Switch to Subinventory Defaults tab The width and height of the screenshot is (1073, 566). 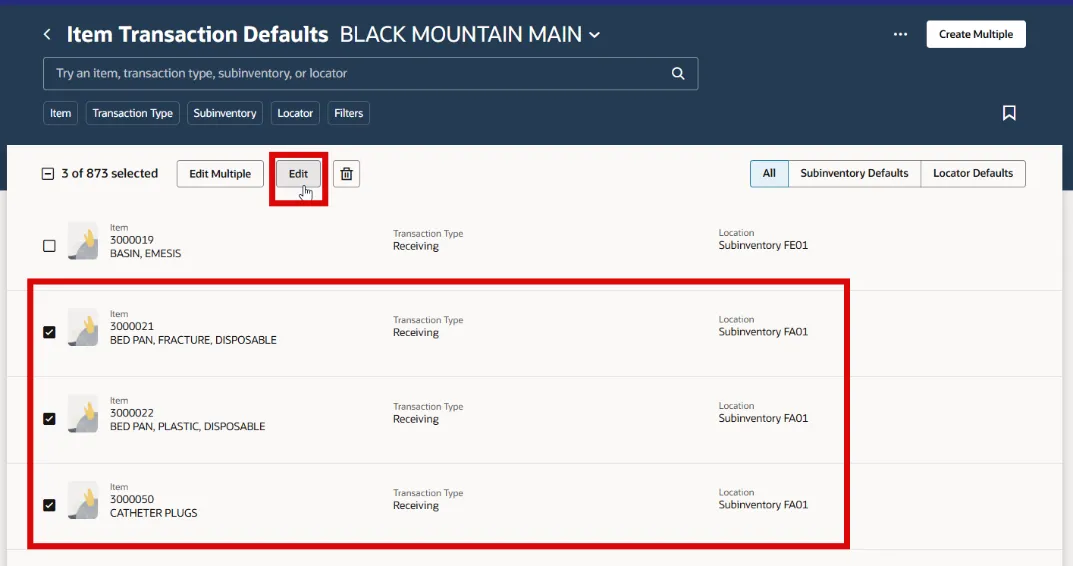click(x=854, y=173)
